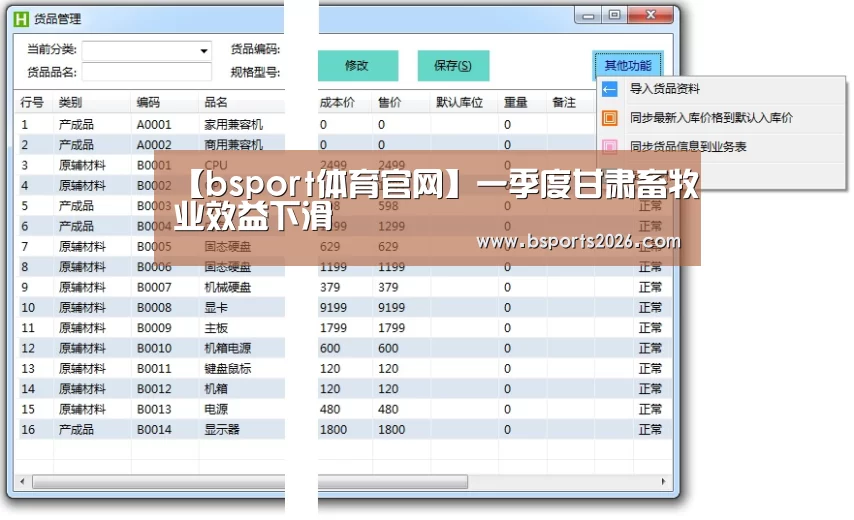Select the 机箱电源 item name
This screenshot has height=520, width=854.
tap(228, 348)
